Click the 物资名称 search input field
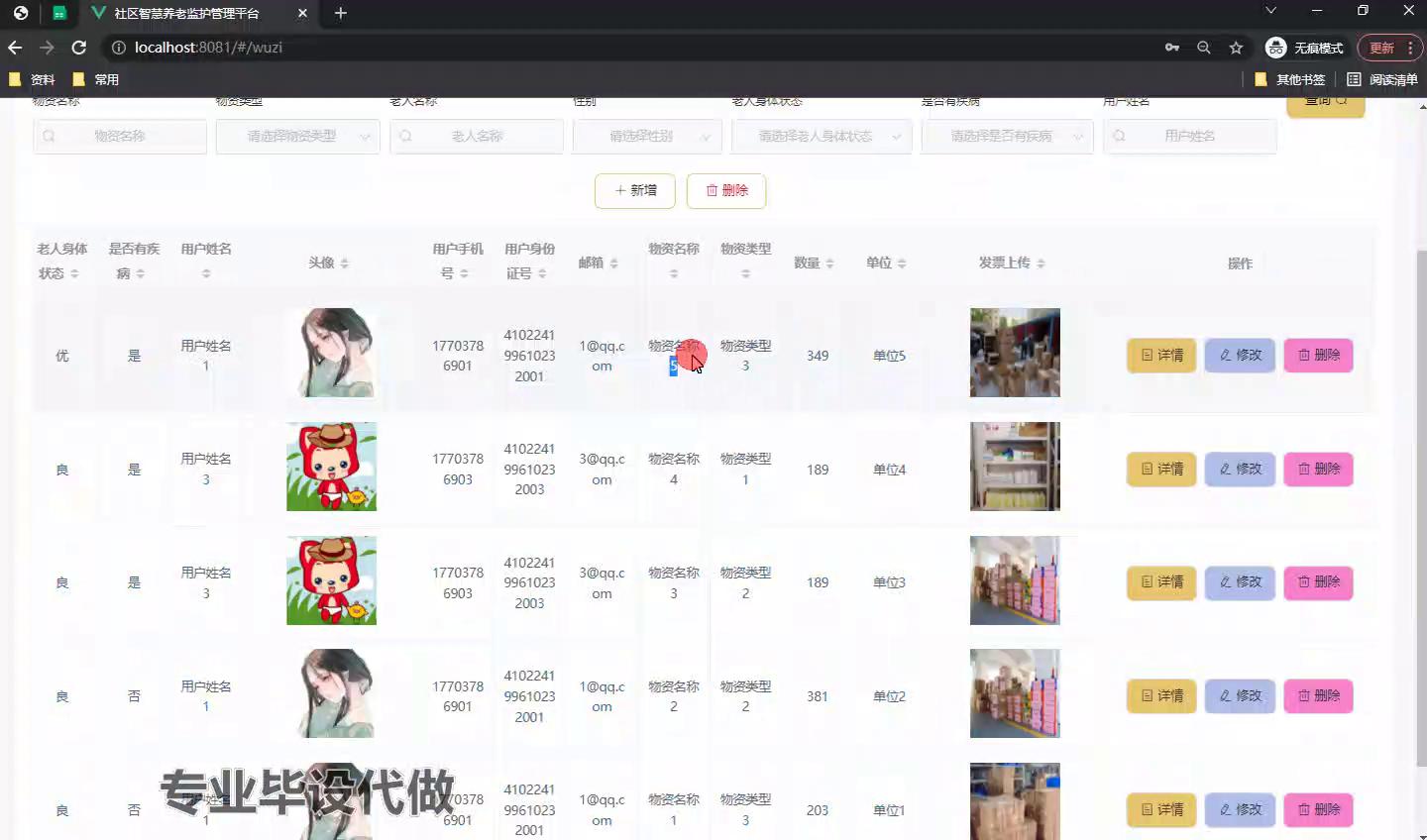 point(121,137)
